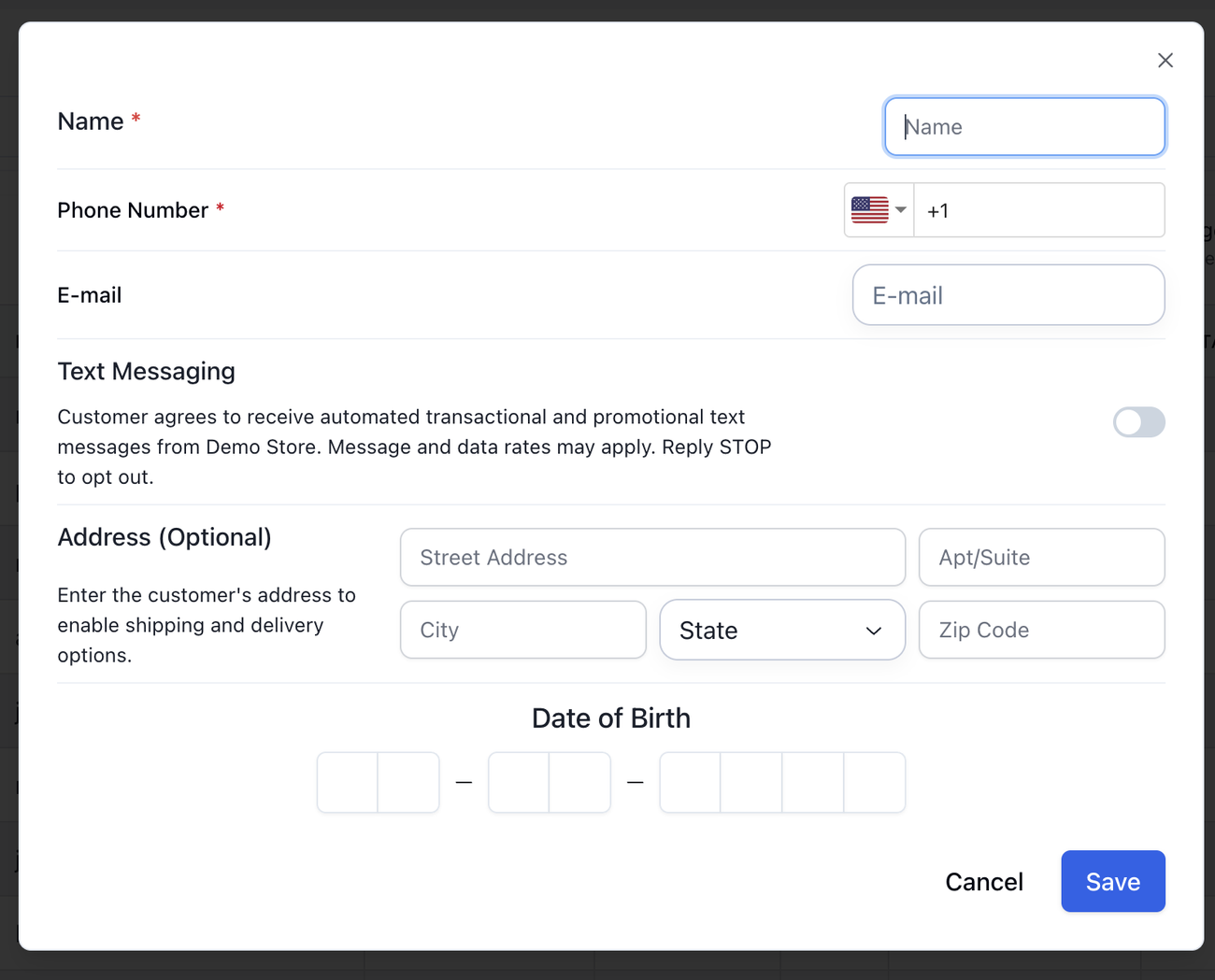
Task: Select the Street Address field
Action: tap(652, 558)
